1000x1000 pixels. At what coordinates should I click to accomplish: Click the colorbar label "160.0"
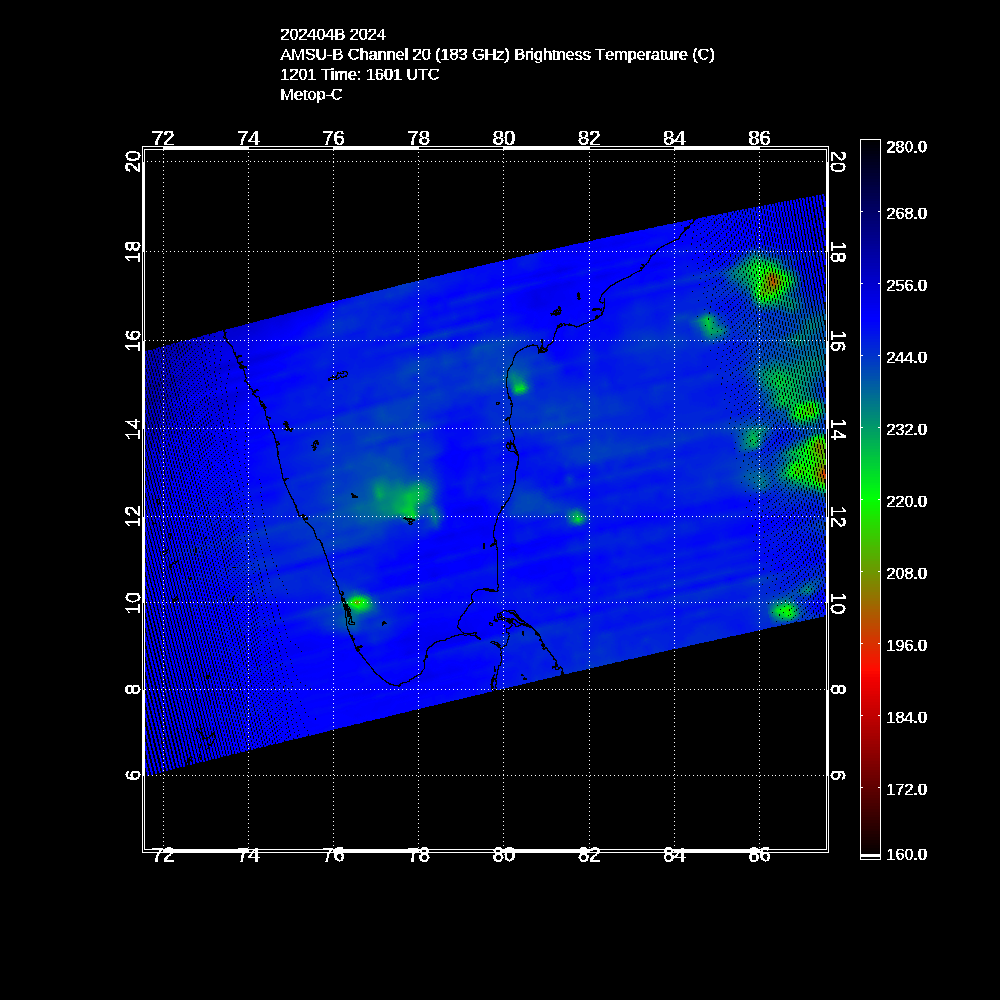coord(906,855)
